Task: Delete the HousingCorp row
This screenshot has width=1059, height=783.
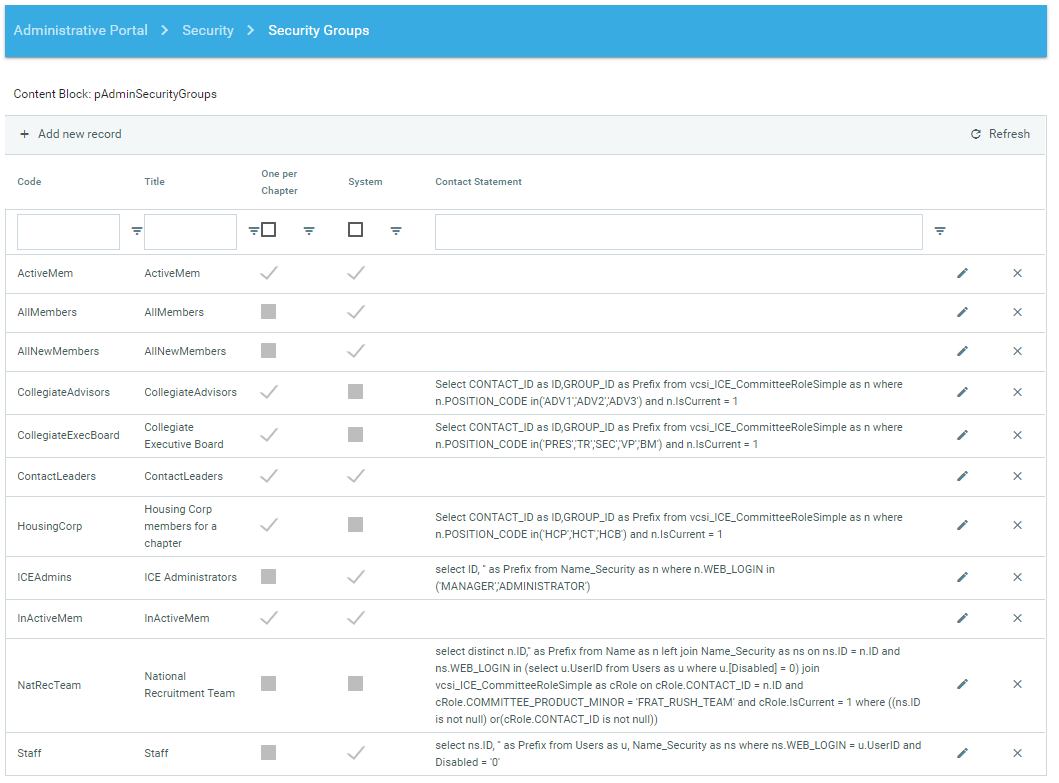Action: tap(1017, 525)
